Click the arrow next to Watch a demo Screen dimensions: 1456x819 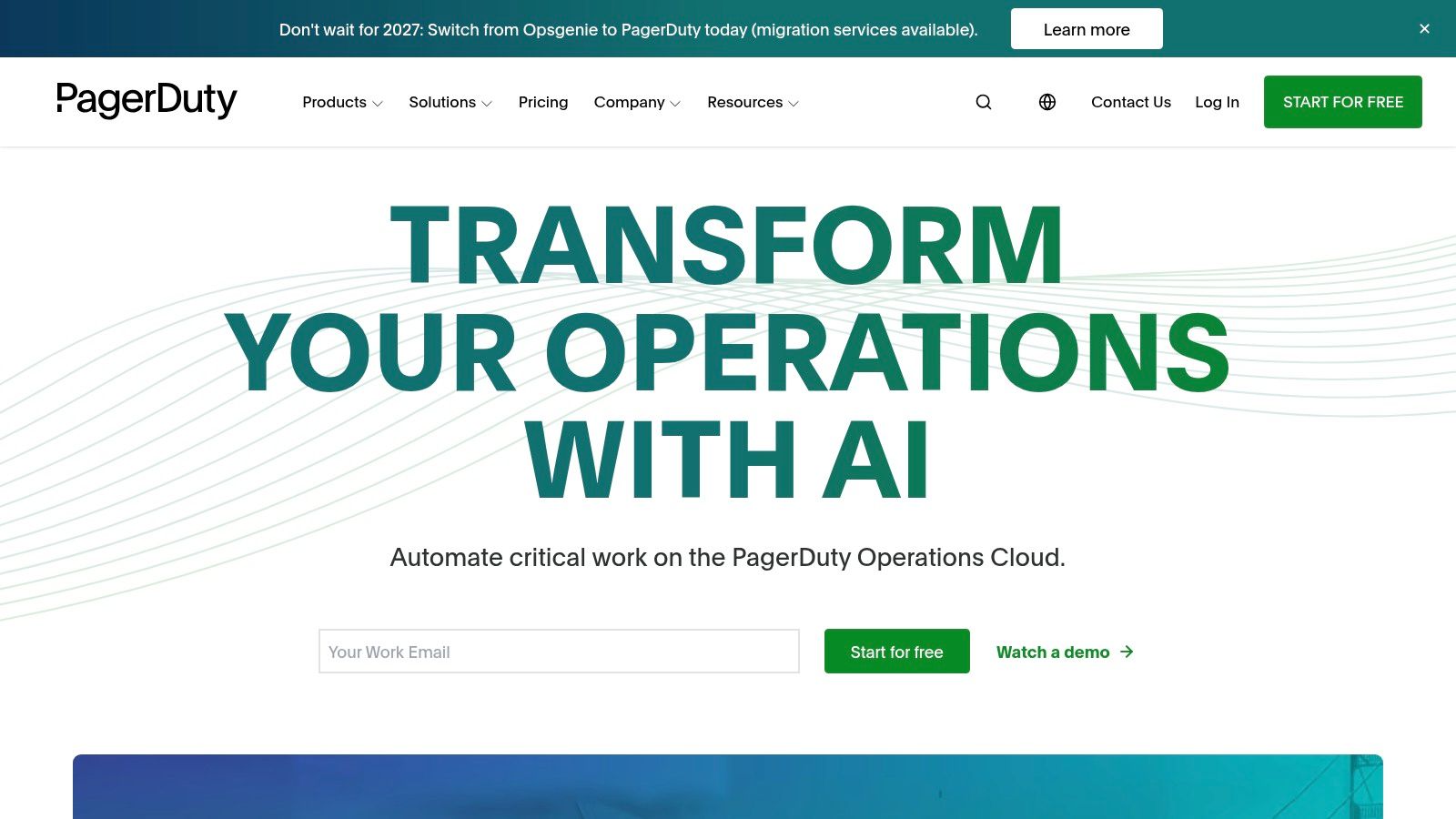[1127, 652]
